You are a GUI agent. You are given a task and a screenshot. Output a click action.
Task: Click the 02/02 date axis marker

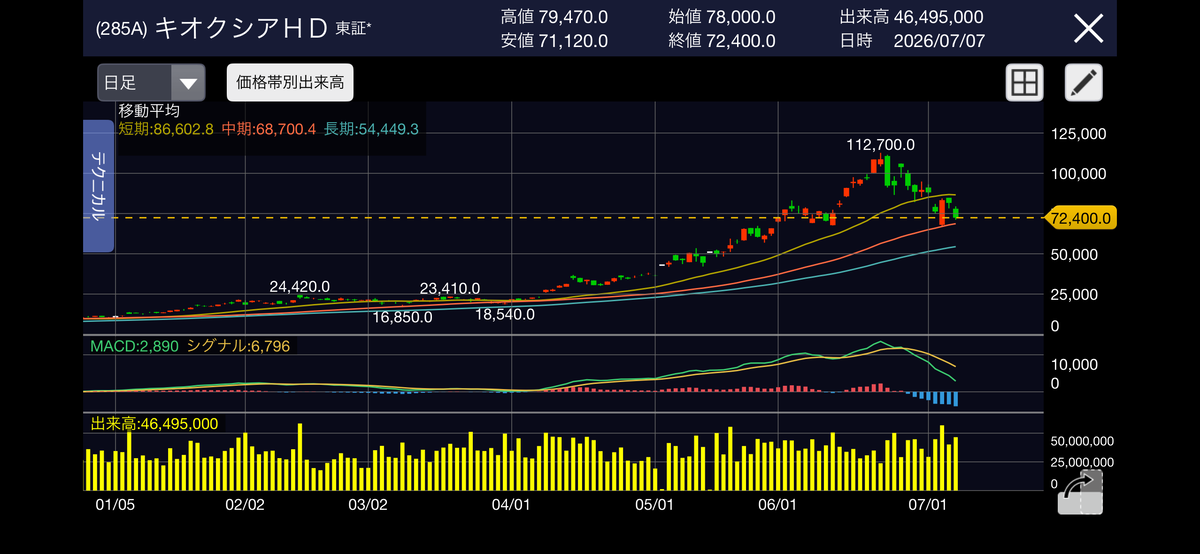click(x=244, y=504)
